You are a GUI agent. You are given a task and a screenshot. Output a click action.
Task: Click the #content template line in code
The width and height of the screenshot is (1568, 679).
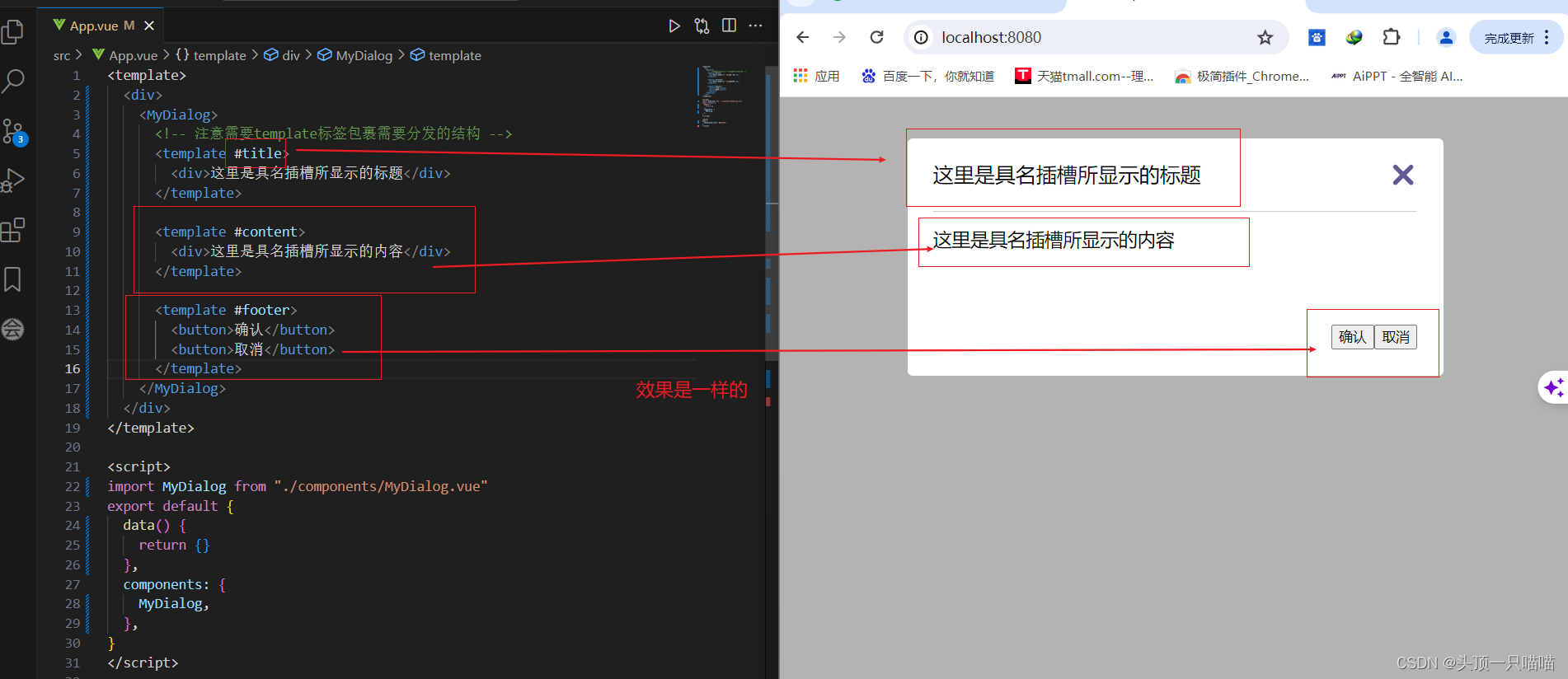(230, 232)
